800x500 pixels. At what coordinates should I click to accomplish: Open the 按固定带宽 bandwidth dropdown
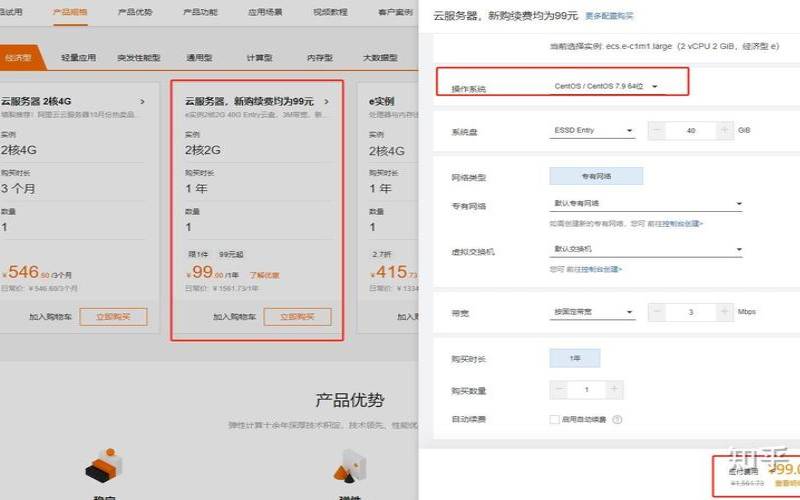tap(593, 312)
